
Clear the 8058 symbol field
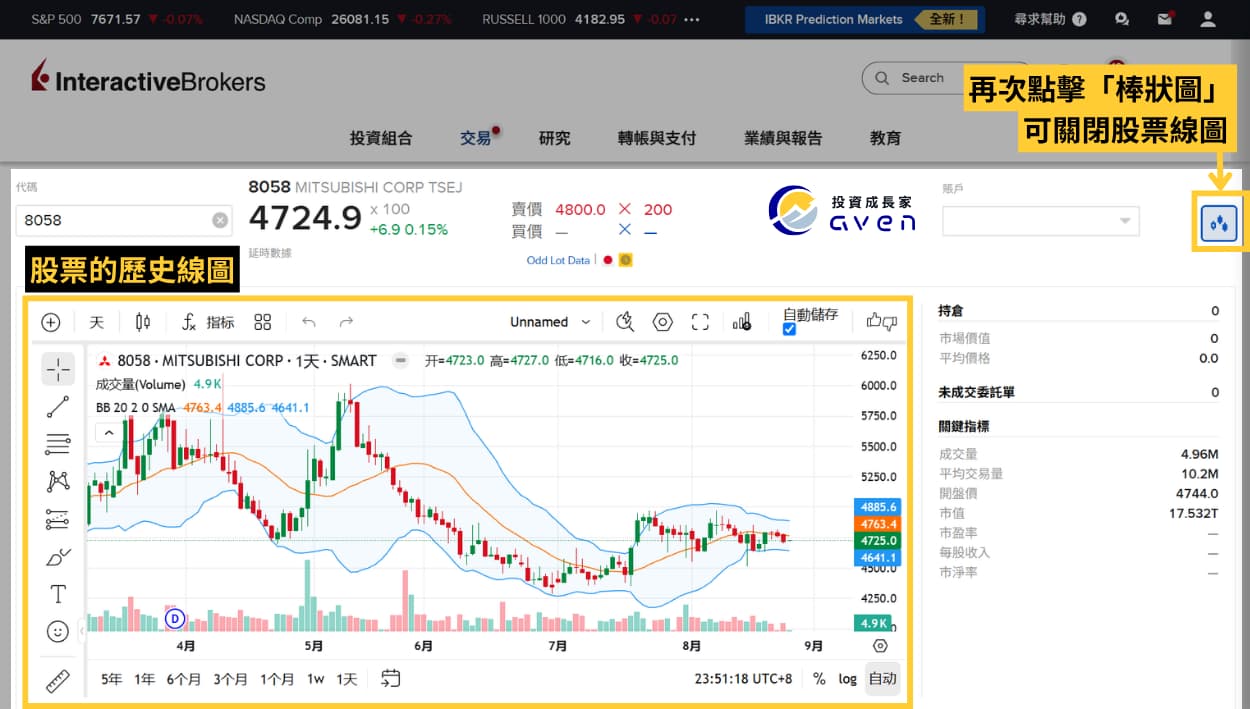click(x=220, y=221)
